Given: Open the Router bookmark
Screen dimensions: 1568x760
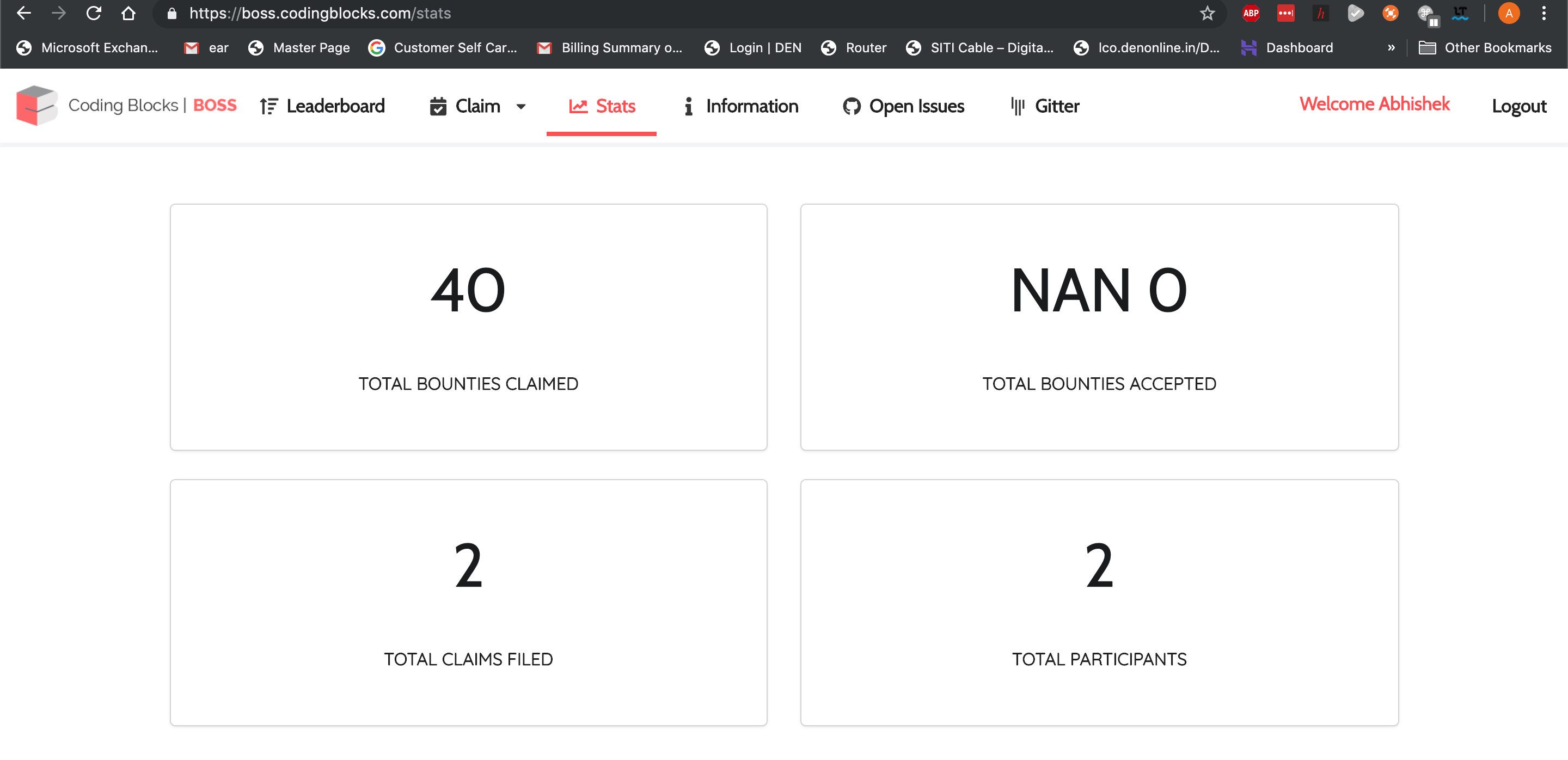Looking at the screenshot, I should 854,47.
